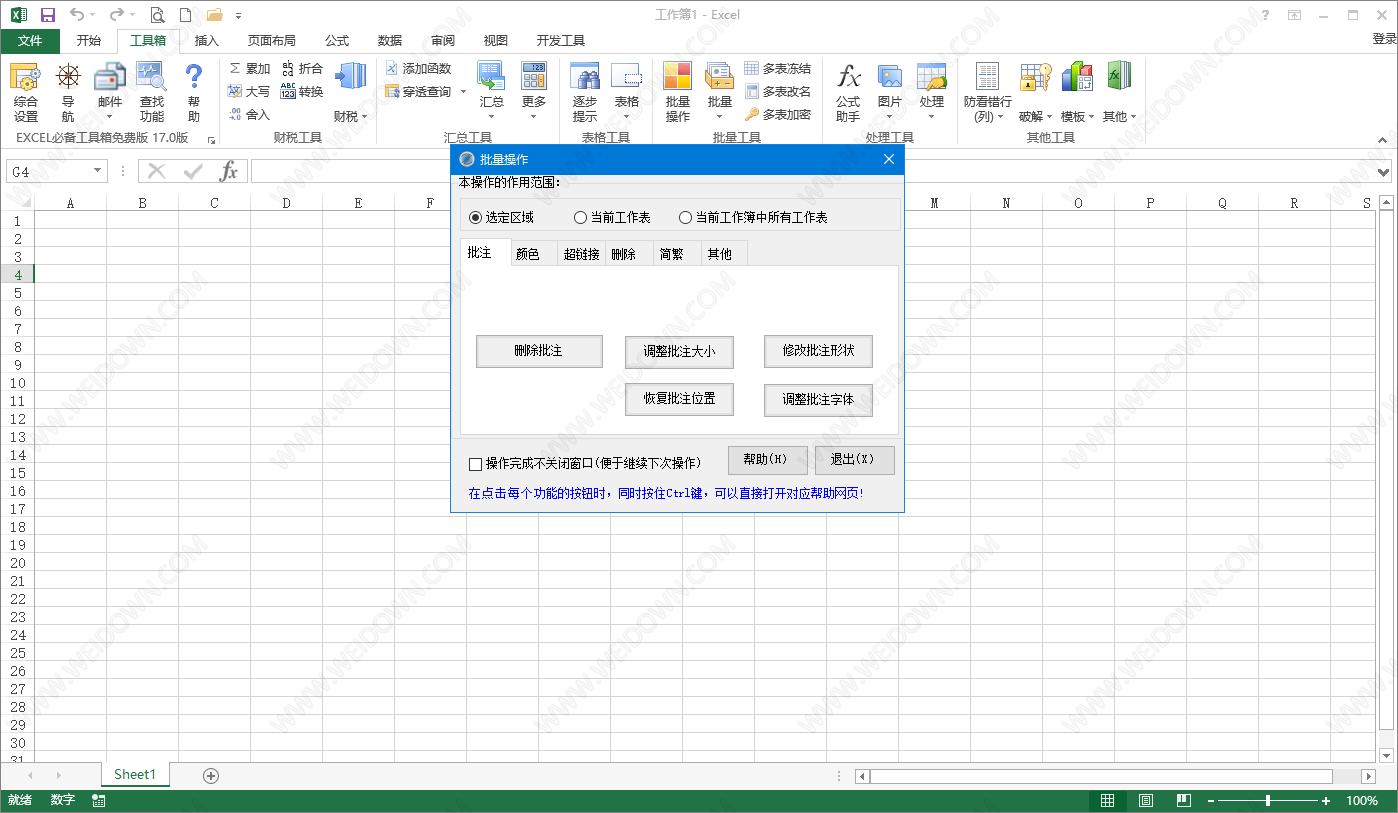1398x813 pixels.
Task: Open the 查找功能 search tool
Action: (151, 91)
